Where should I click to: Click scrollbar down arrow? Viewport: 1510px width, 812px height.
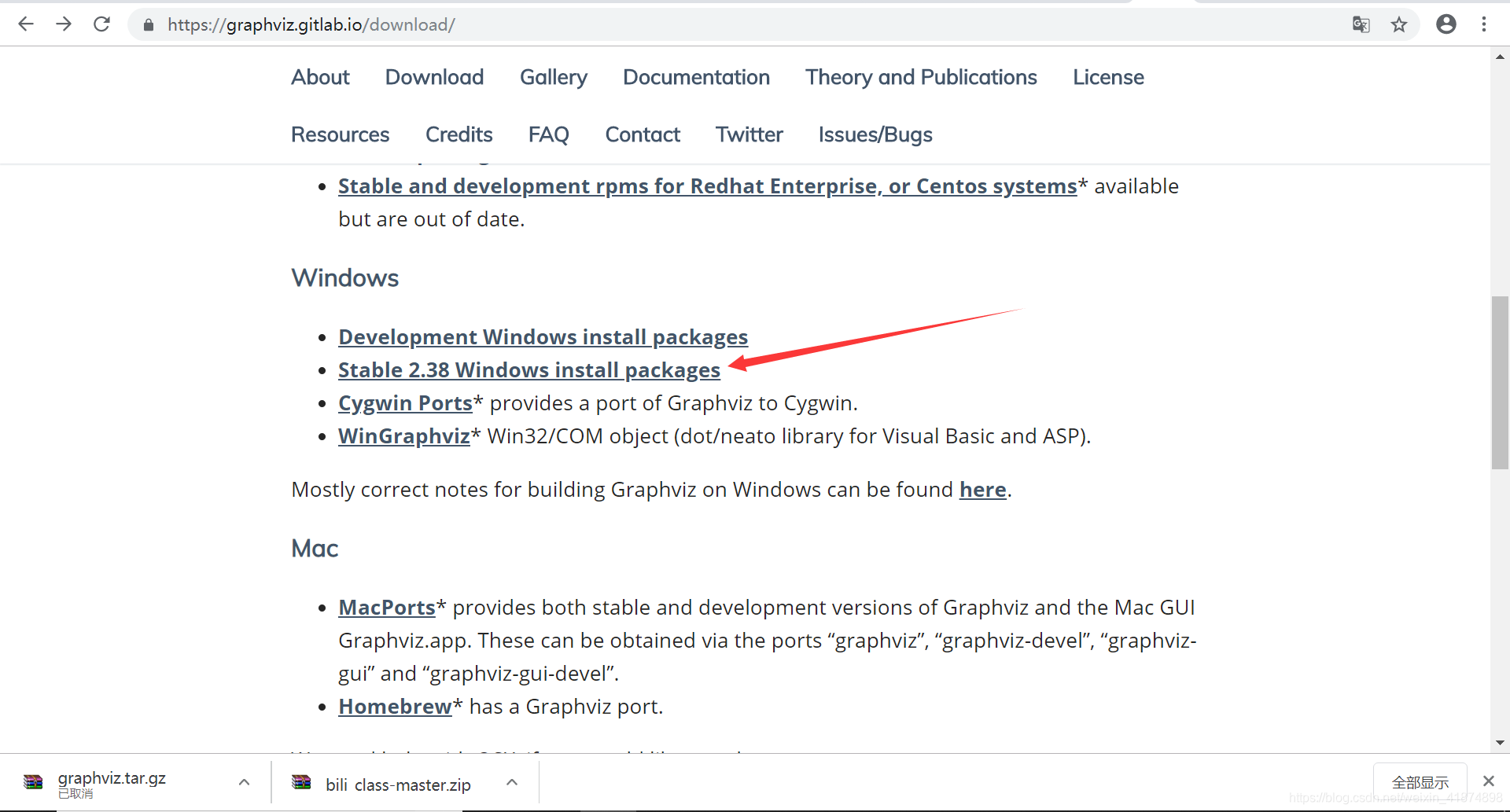pos(1500,743)
